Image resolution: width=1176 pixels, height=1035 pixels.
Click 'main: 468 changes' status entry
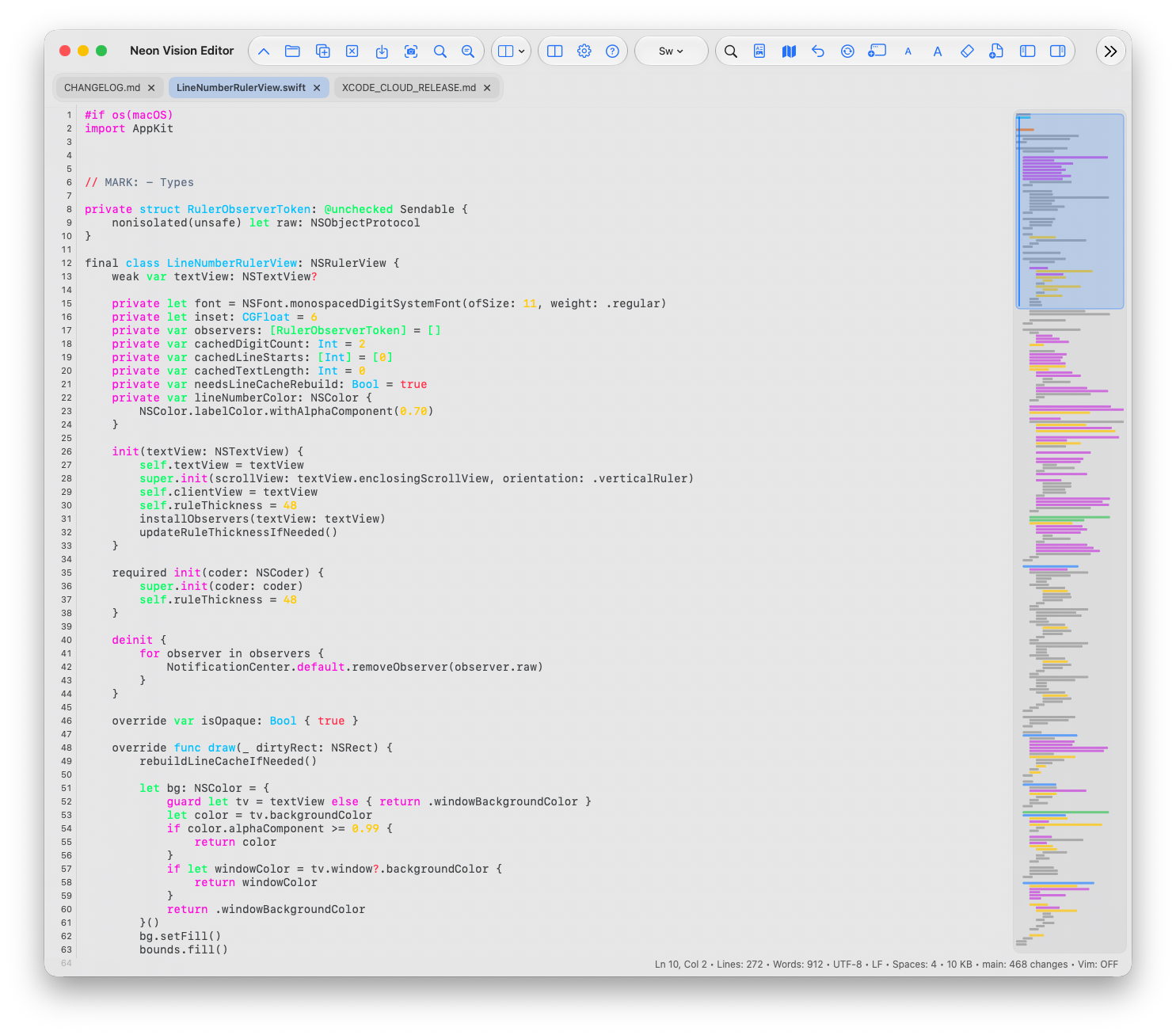[x=1025, y=965]
